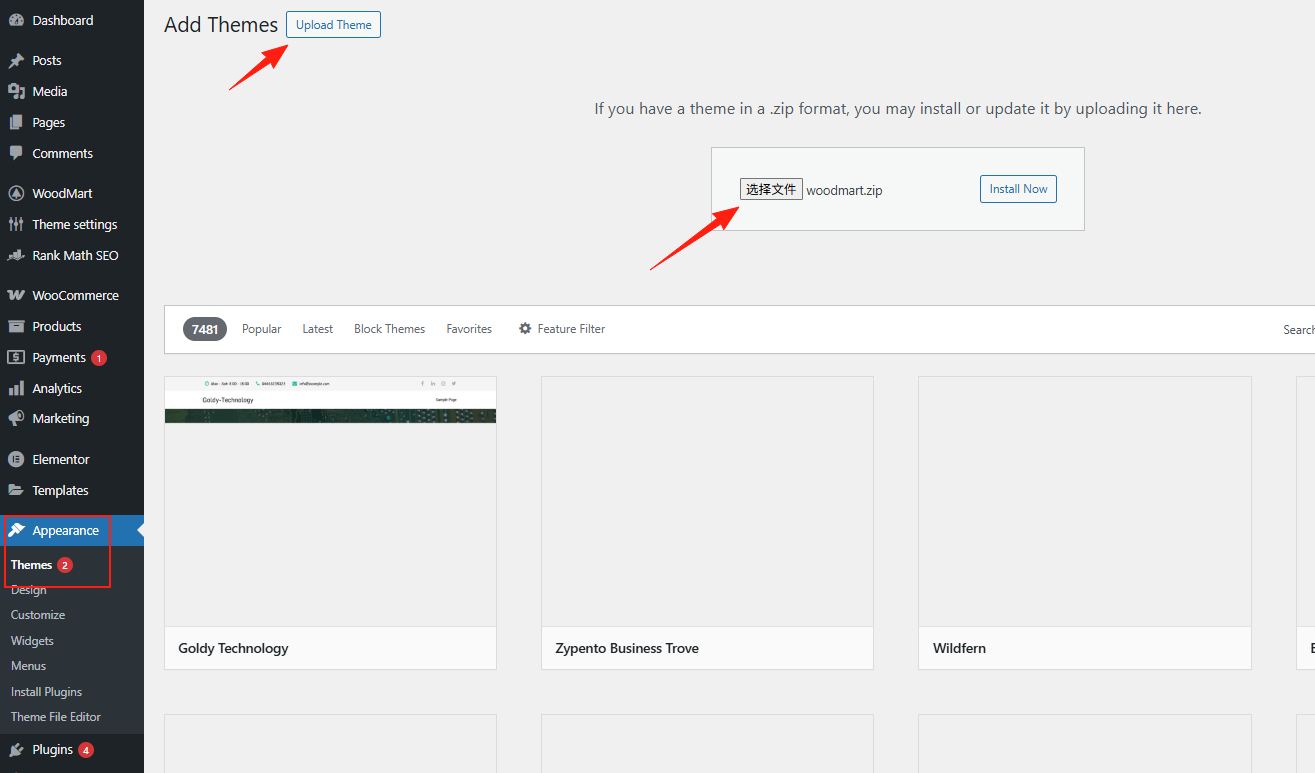Click the choose file button (选择文件)

(x=770, y=189)
